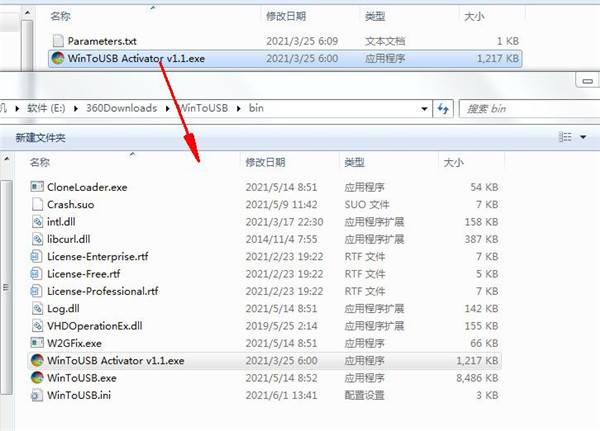Click the SUO 文件 type cell
Screen dimensions: 600x431
(x=367, y=204)
